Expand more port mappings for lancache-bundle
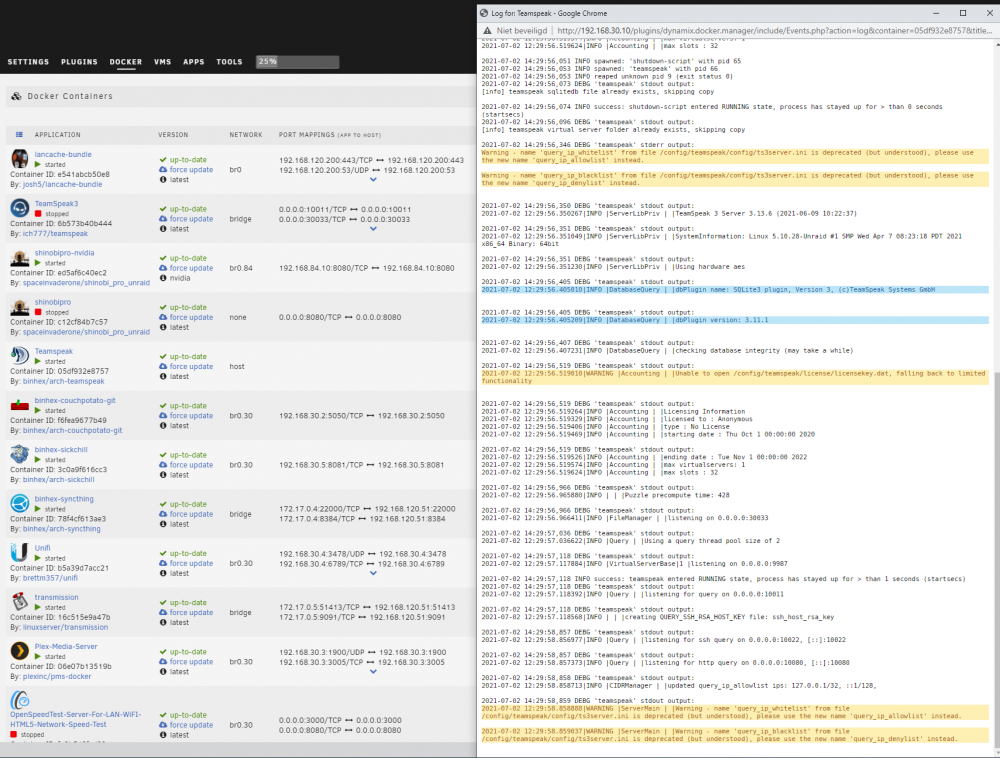The width and height of the screenshot is (1000, 758). (373, 180)
